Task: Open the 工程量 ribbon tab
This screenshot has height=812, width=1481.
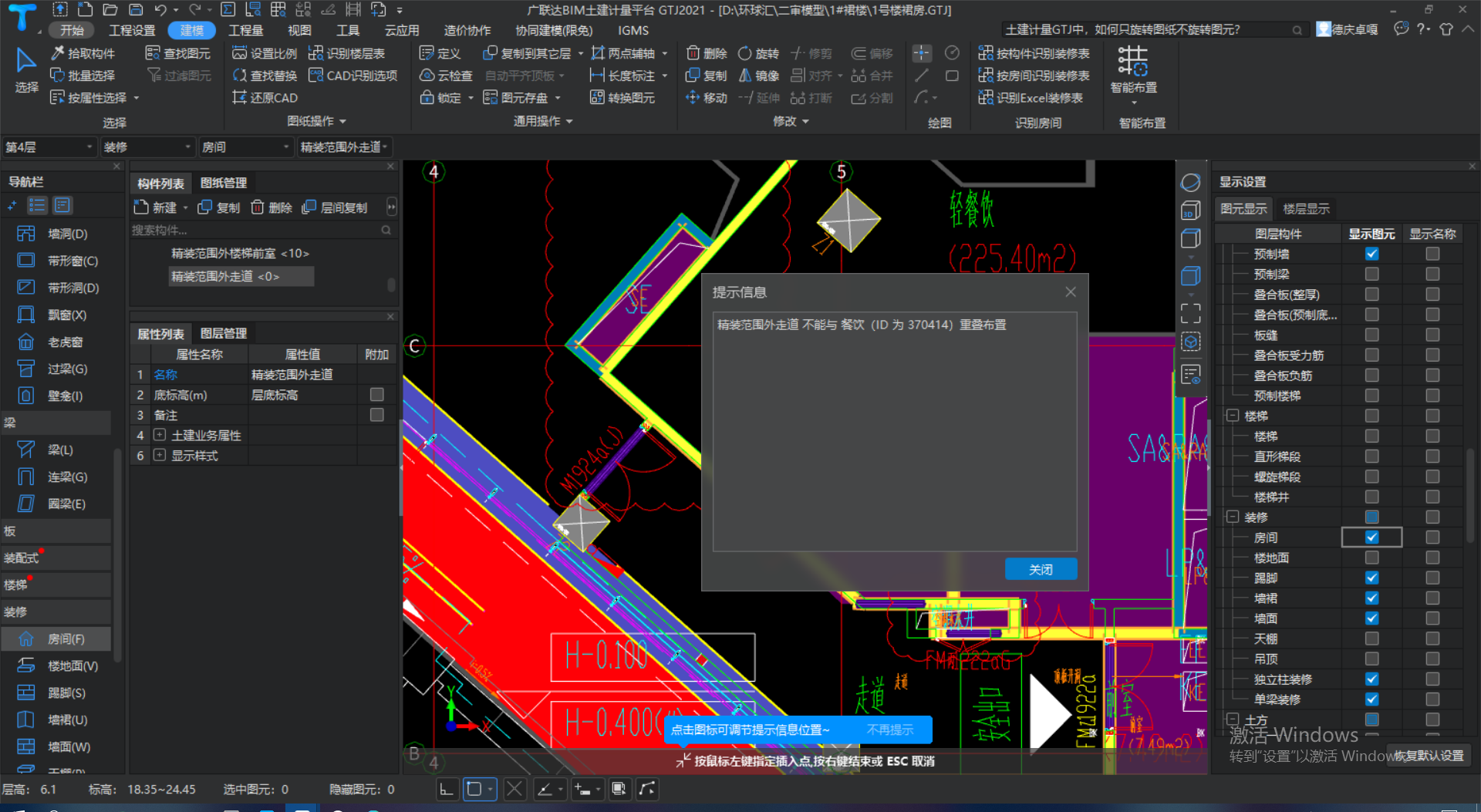Action: tap(246, 30)
